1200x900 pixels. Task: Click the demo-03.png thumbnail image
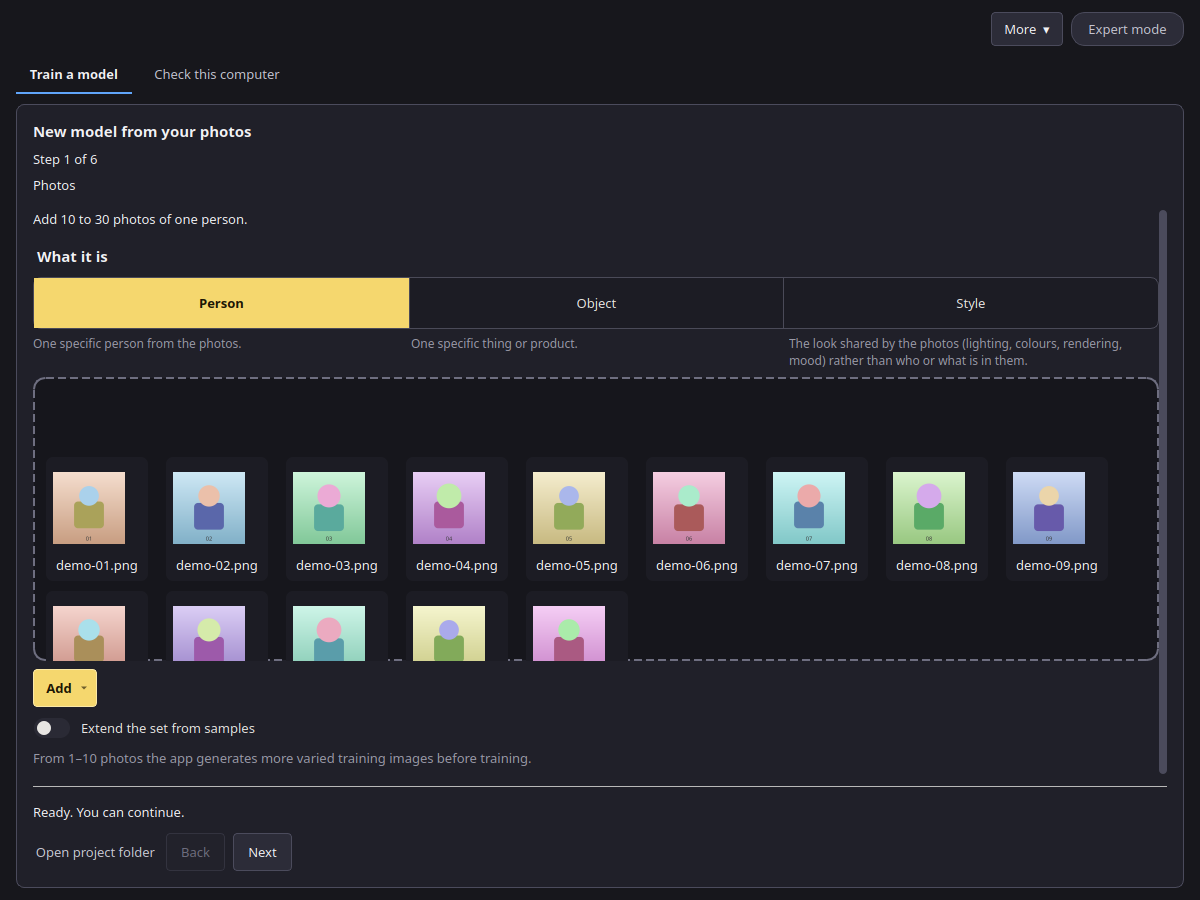(x=329, y=508)
